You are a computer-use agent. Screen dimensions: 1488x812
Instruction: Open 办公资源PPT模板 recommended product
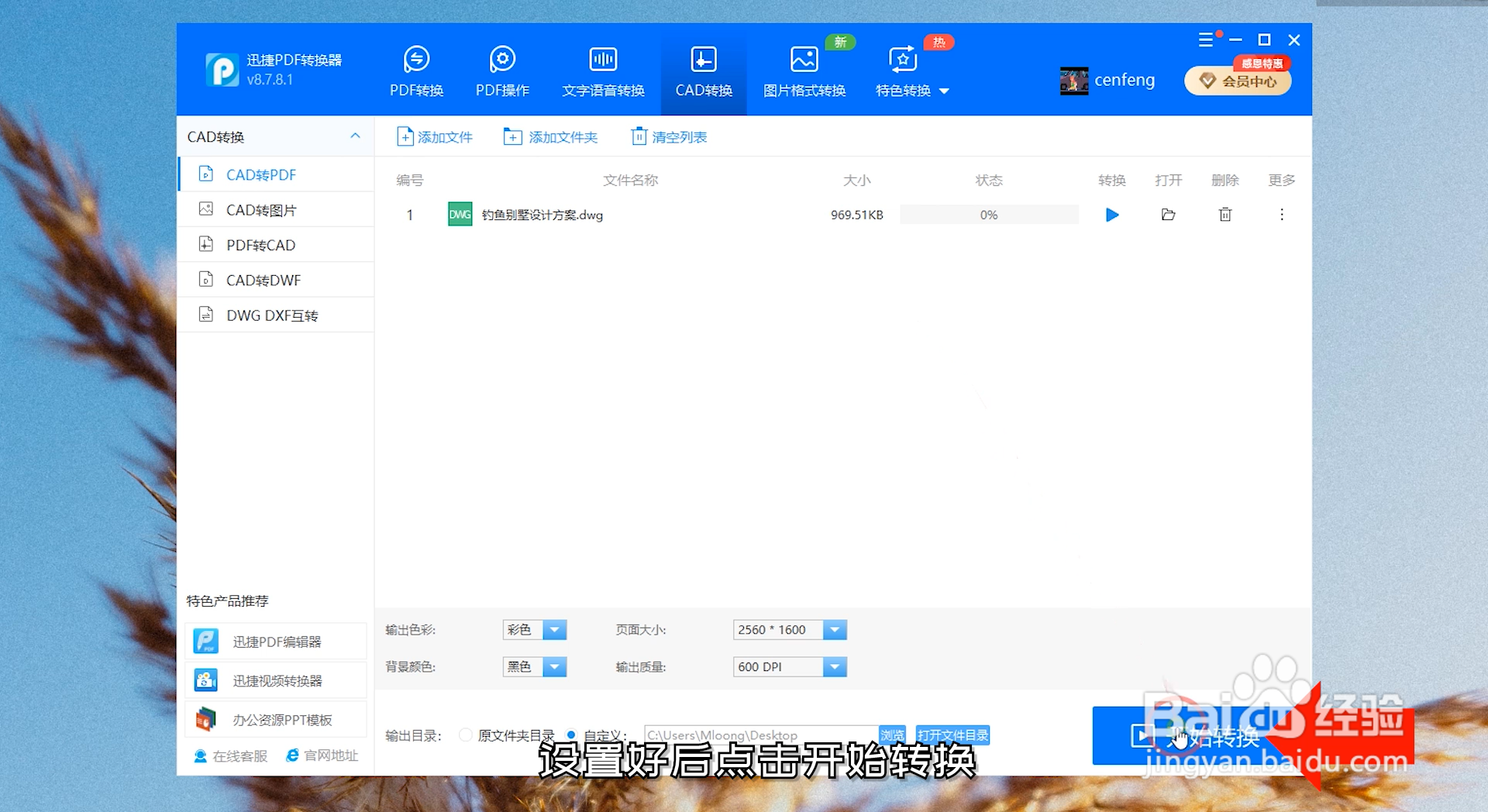(276, 720)
